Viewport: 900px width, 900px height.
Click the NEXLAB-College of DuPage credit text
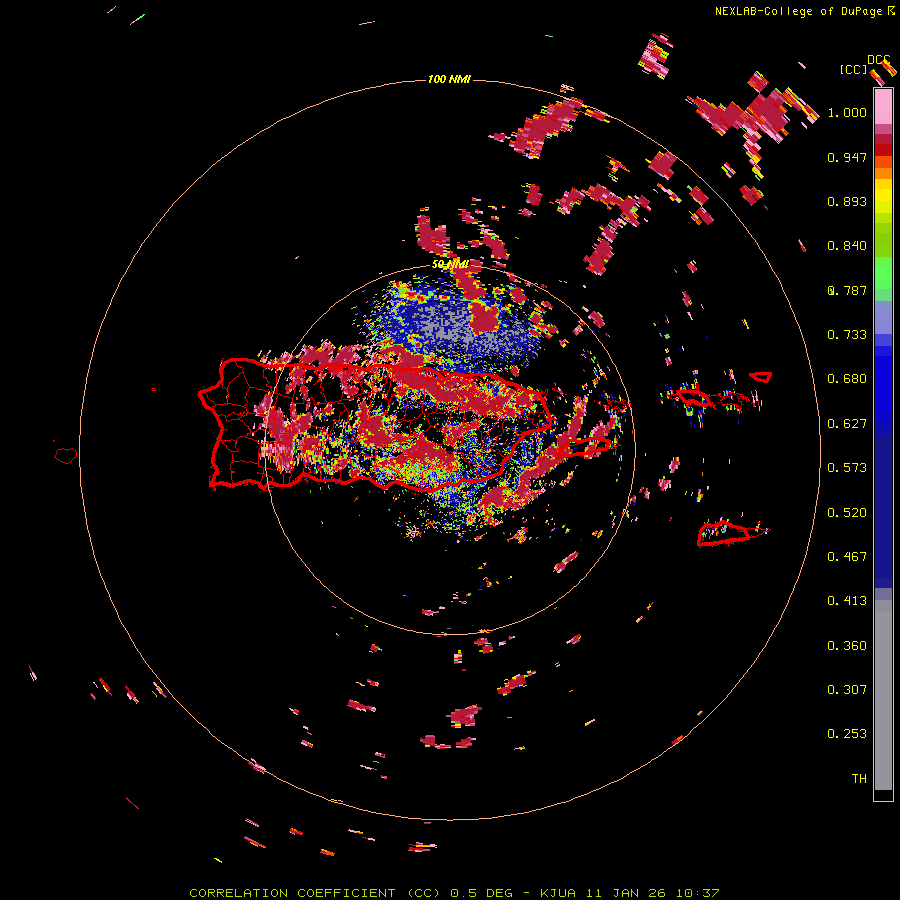799,11
